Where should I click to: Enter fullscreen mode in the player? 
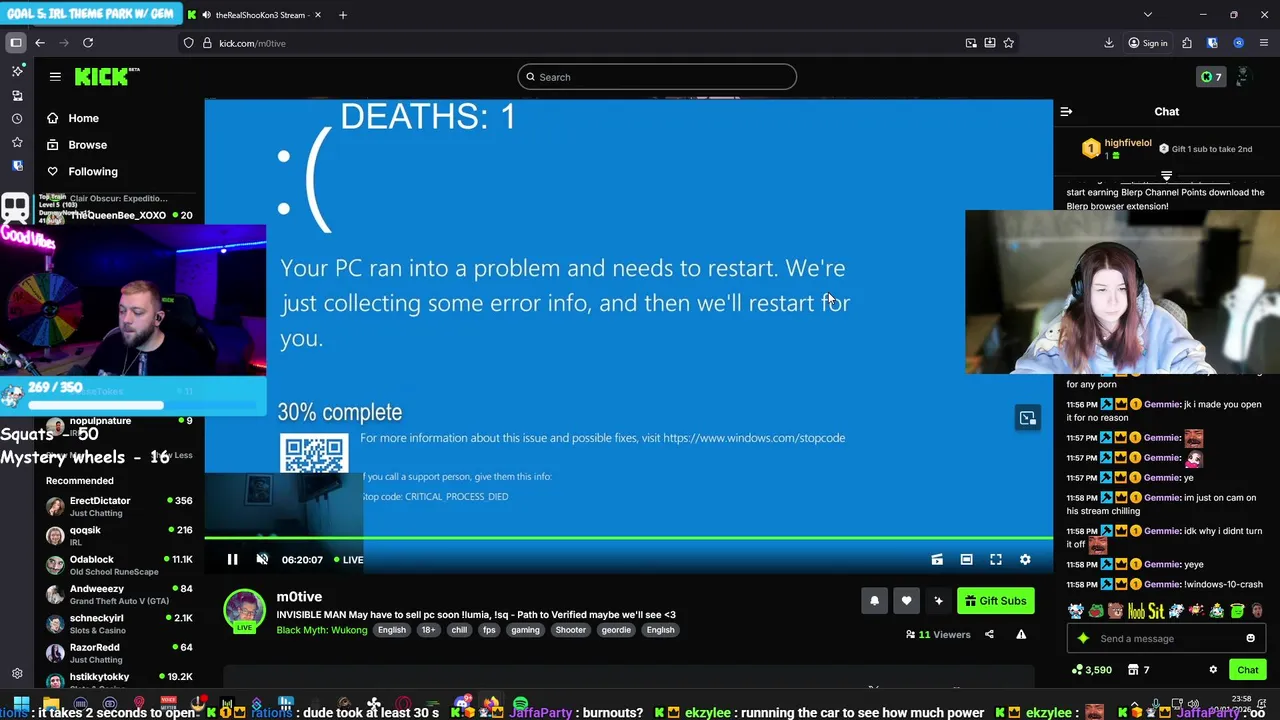coord(996,560)
